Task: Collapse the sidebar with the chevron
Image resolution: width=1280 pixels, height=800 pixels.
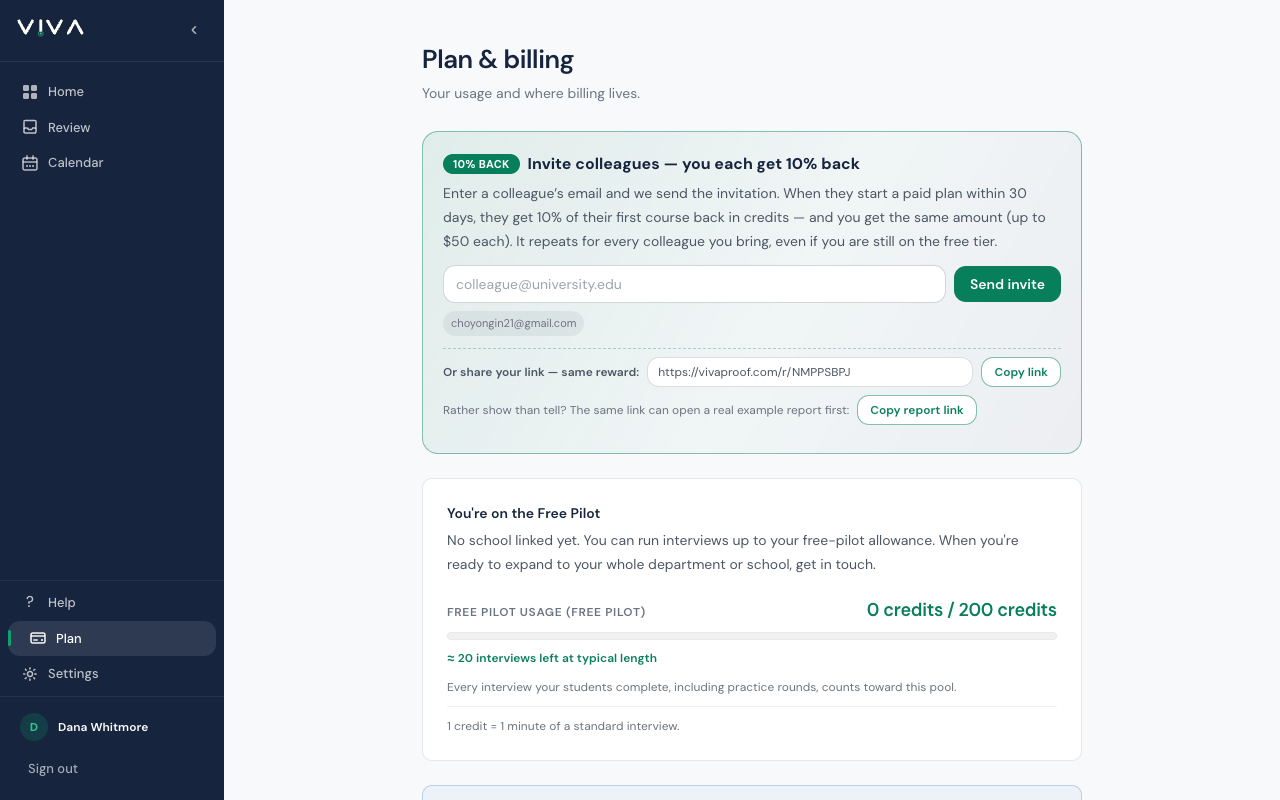Action: (194, 30)
